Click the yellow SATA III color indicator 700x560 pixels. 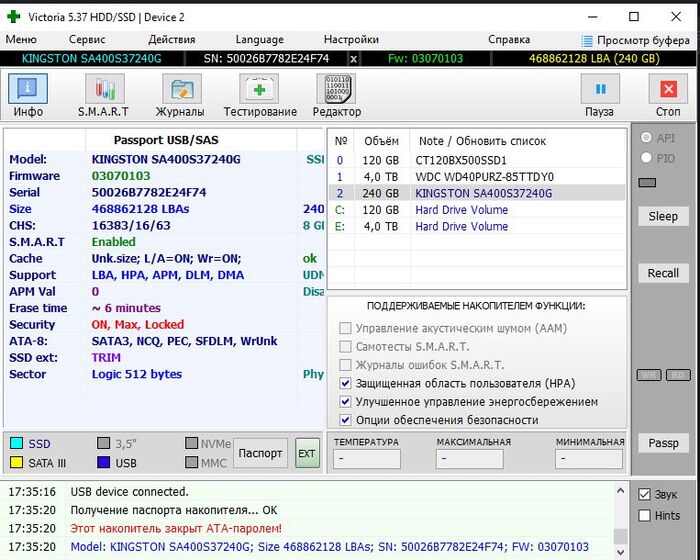point(17,462)
